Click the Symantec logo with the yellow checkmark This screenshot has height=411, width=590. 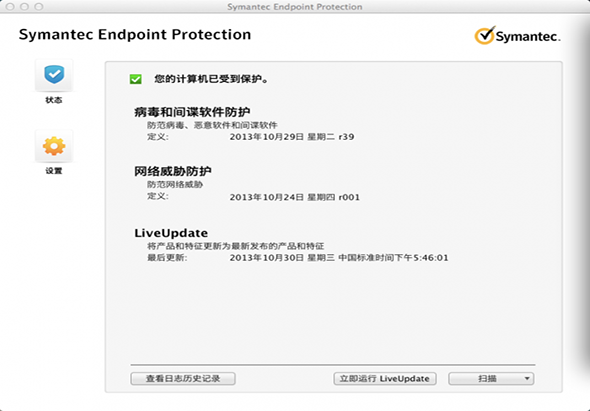tap(517, 36)
